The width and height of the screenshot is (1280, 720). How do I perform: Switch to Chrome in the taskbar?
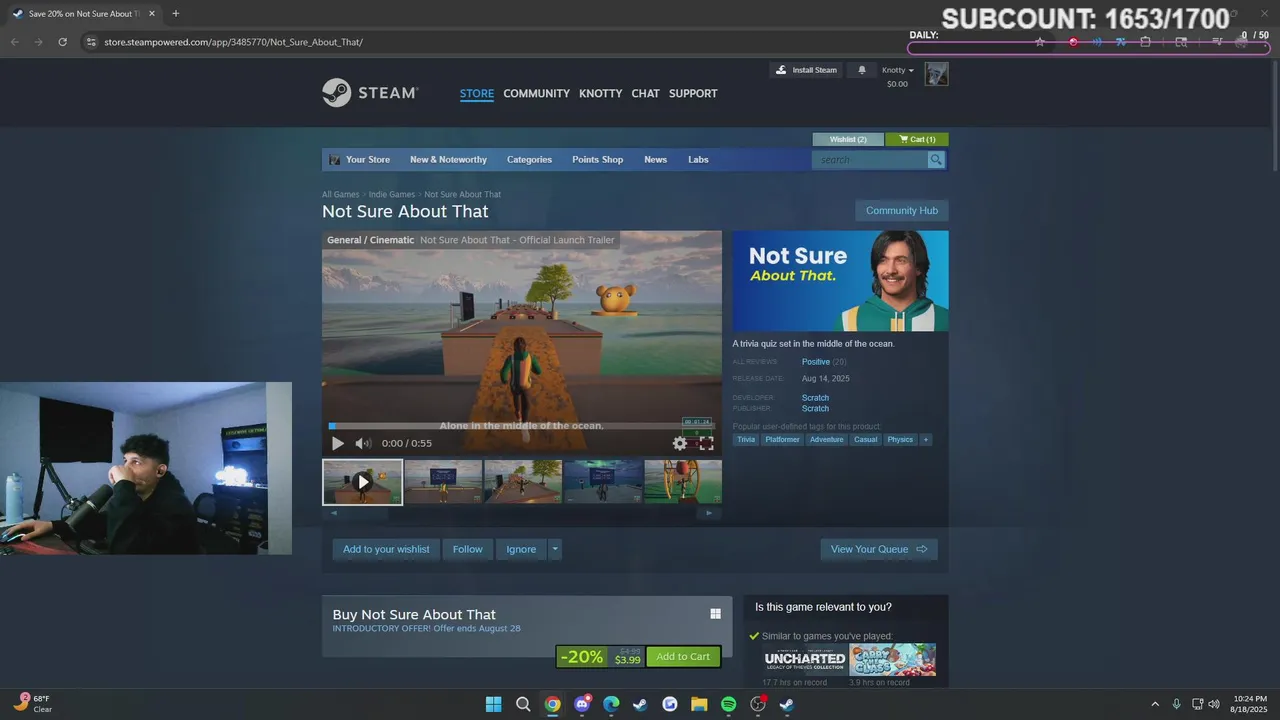coord(552,704)
